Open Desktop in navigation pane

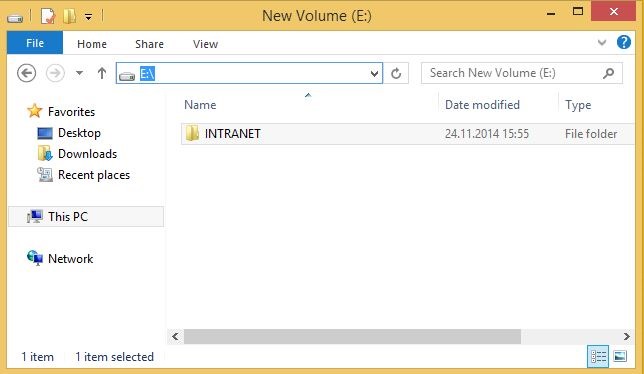79,133
